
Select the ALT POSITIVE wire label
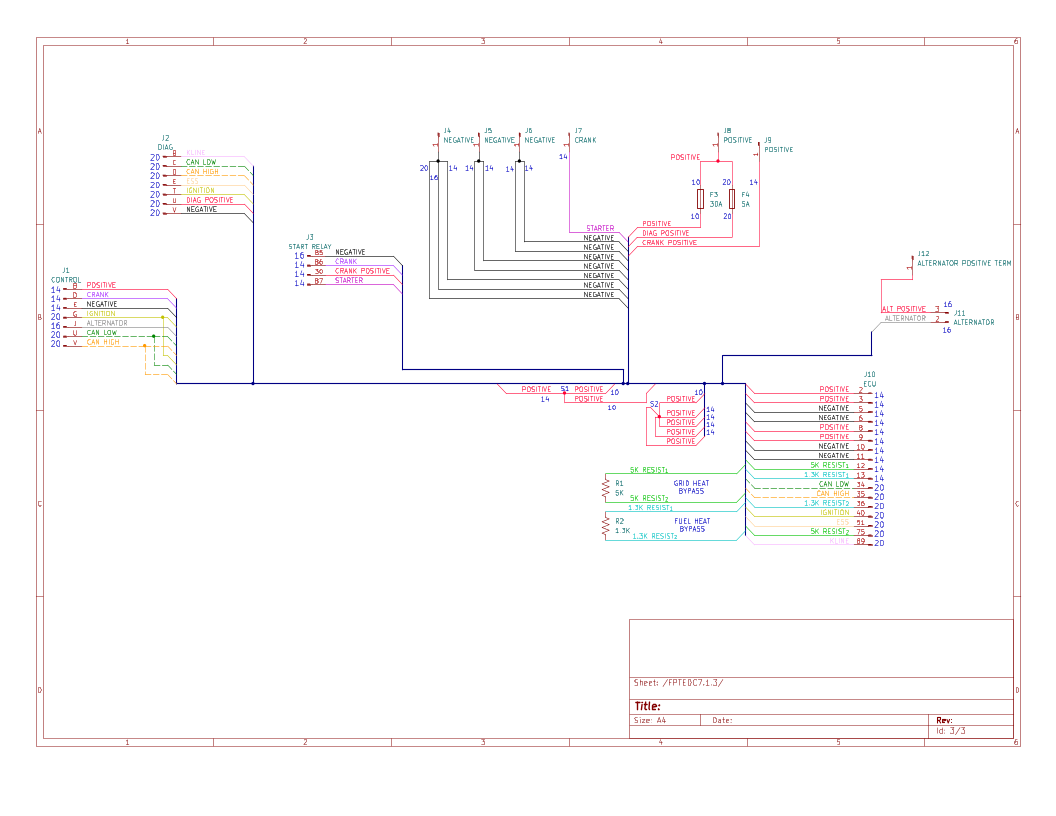point(903,309)
